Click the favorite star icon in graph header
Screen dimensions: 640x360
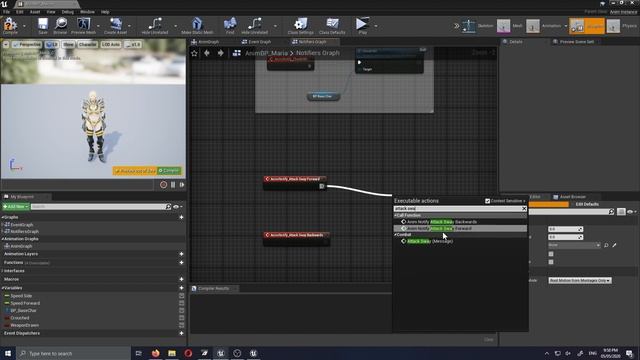click(x=194, y=53)
